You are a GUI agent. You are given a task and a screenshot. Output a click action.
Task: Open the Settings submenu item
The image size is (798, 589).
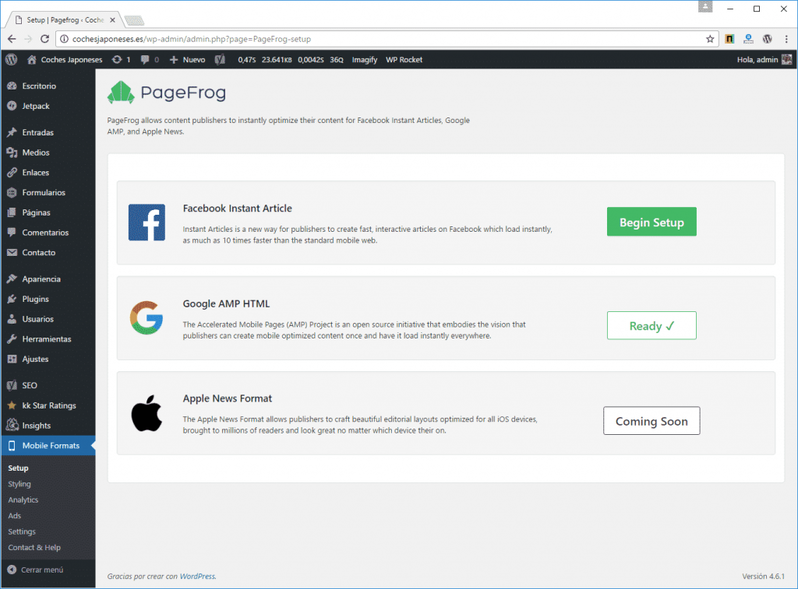(21, 531)
